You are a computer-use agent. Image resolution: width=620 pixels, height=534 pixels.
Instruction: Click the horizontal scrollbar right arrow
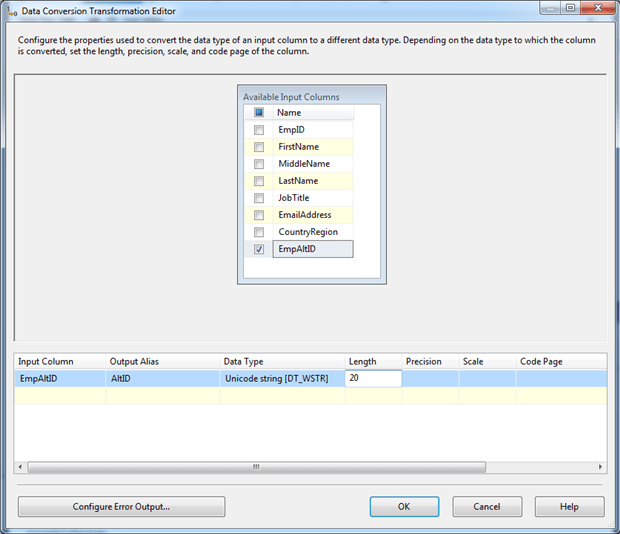pyautogui.click(x=600, y=467)
